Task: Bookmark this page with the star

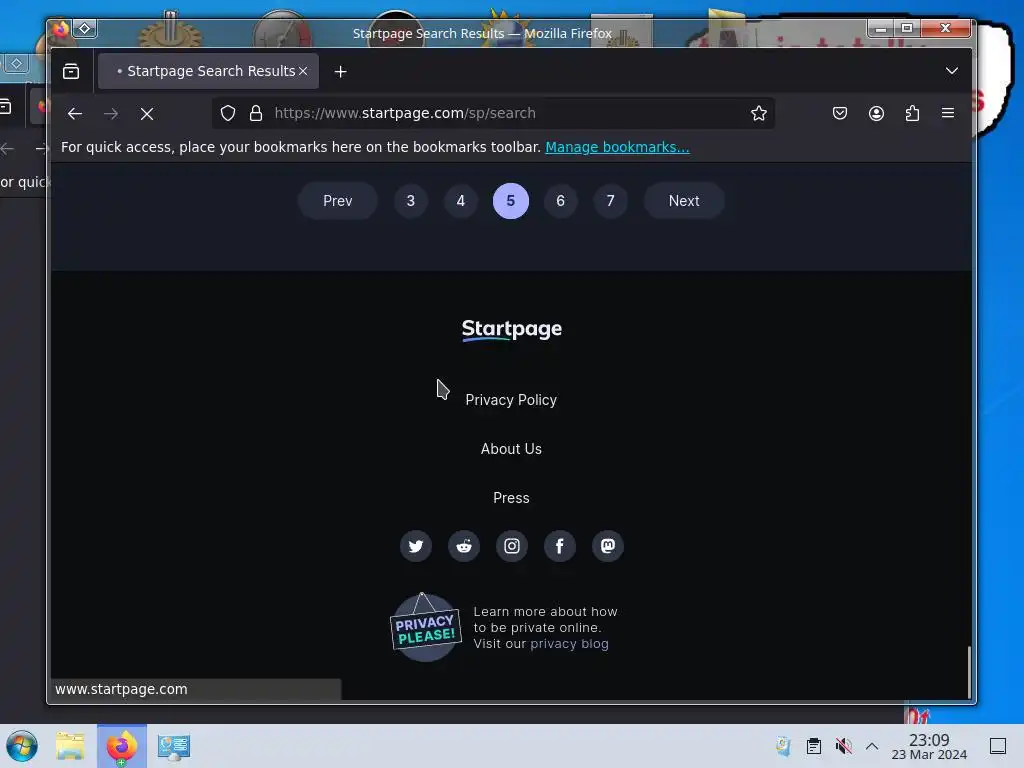Action: (x=758, y=113)
